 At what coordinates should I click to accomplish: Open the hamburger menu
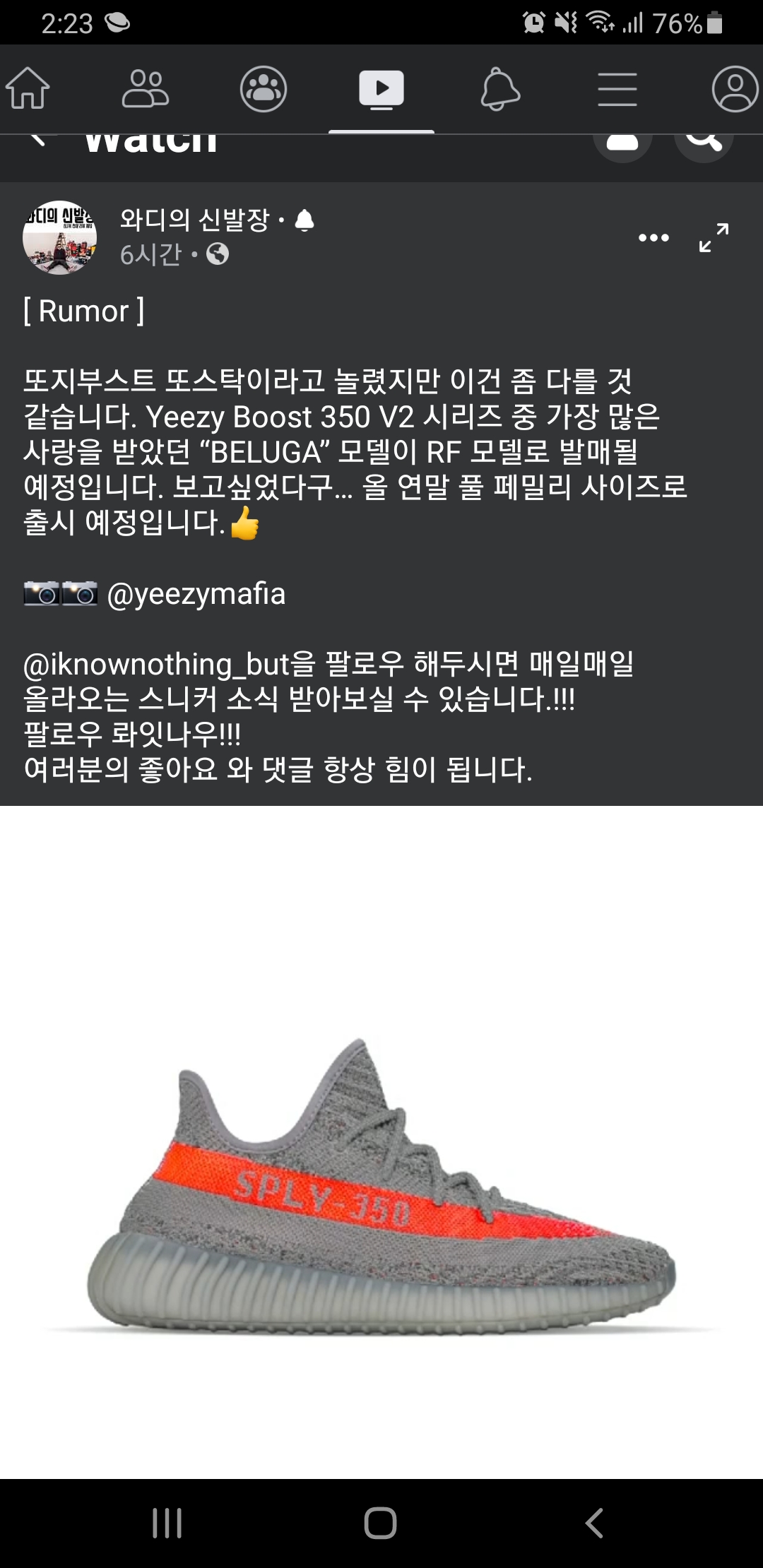(617, 90)
